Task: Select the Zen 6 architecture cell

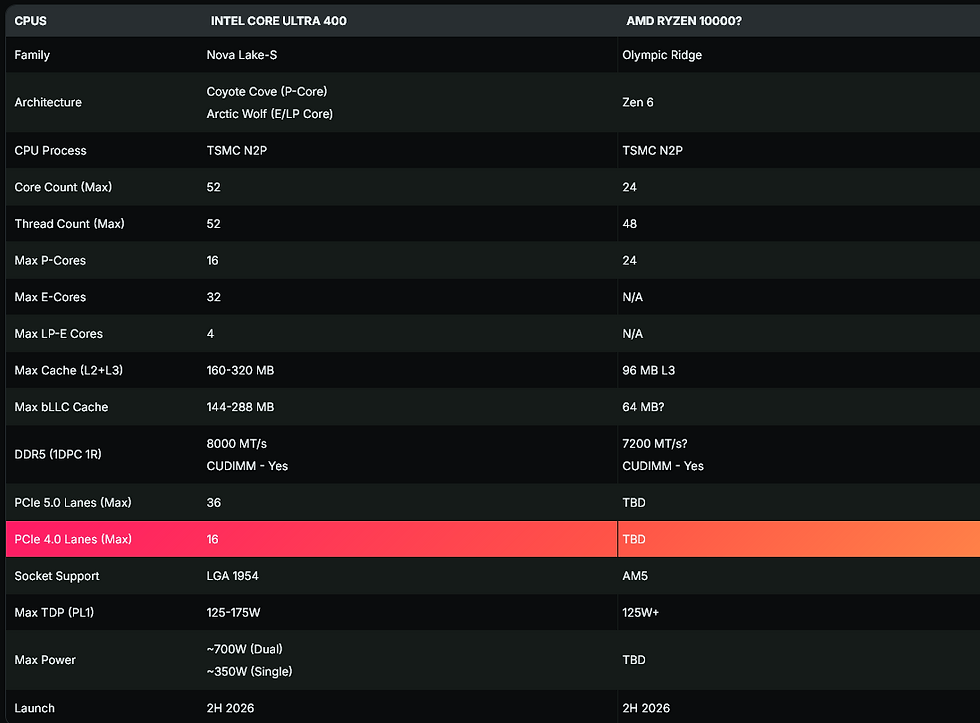Action: click(x=638, y=102)
